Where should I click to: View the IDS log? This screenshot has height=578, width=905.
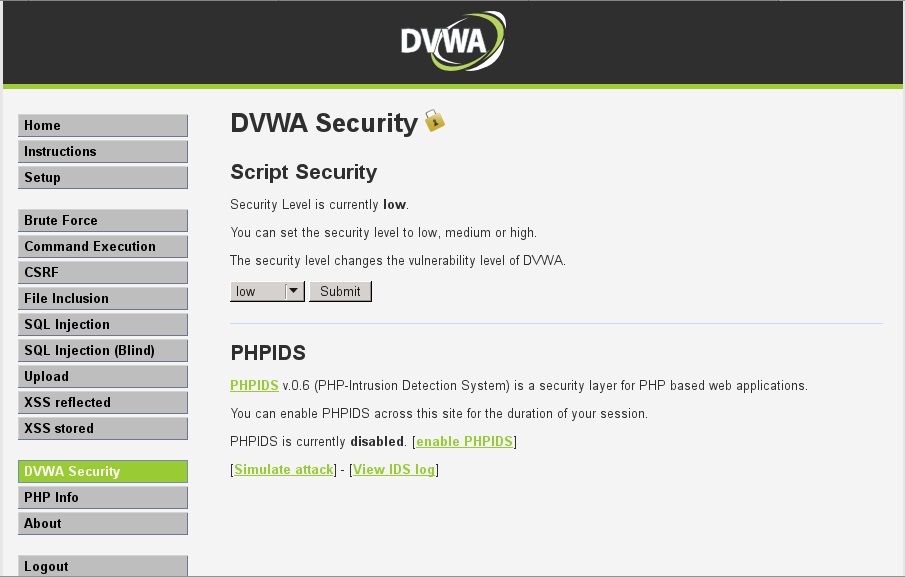(392, 469)
